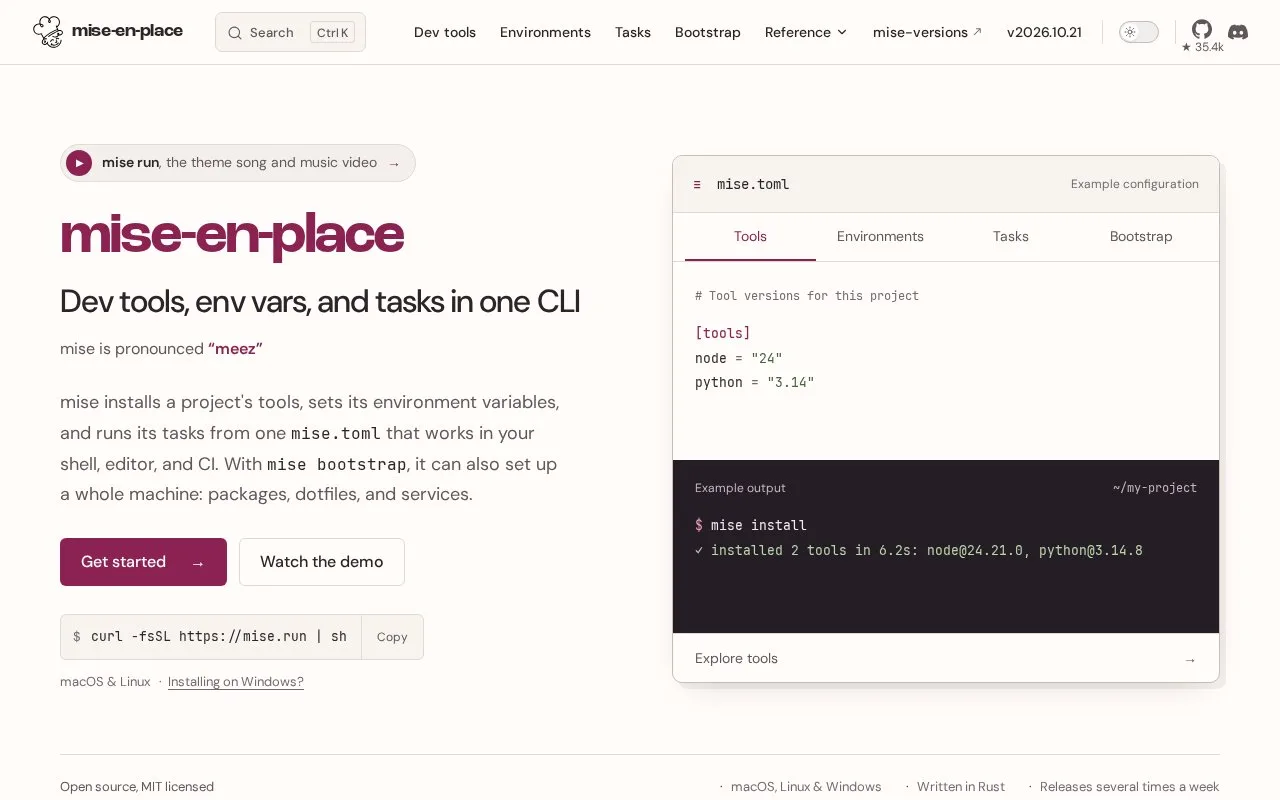
Task: Click the play icon for mise run video
Action: coord(79,163)
